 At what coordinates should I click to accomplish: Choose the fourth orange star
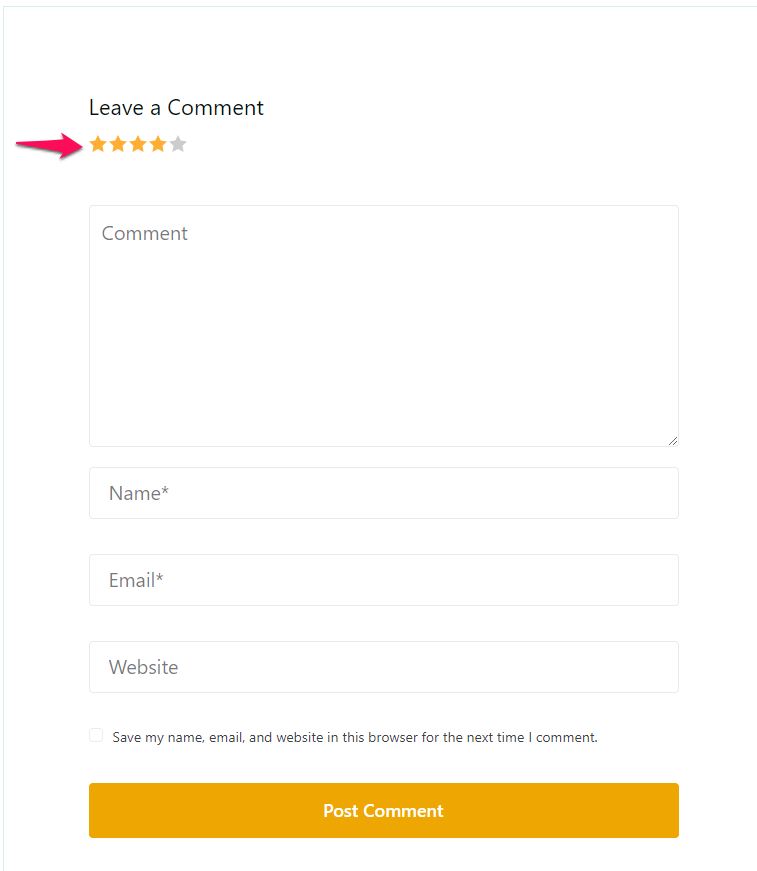[158, 144]
